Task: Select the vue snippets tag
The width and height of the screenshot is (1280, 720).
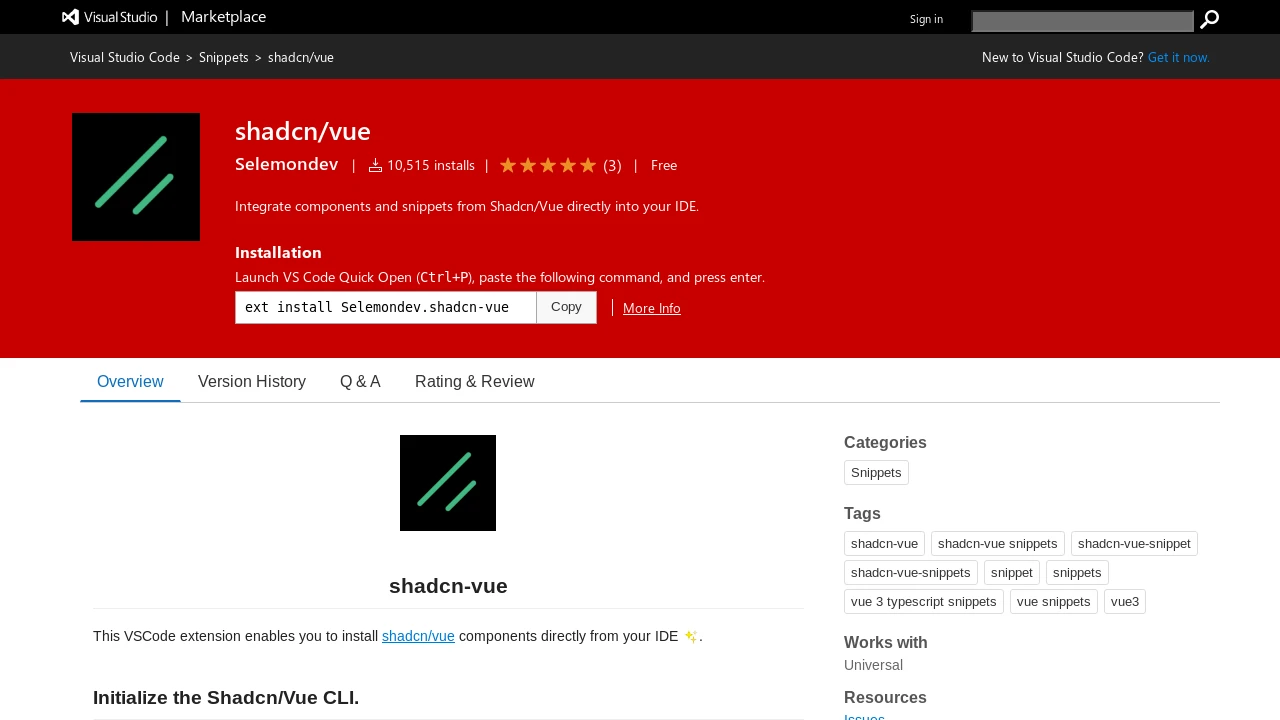Action: coord(1054,601)
